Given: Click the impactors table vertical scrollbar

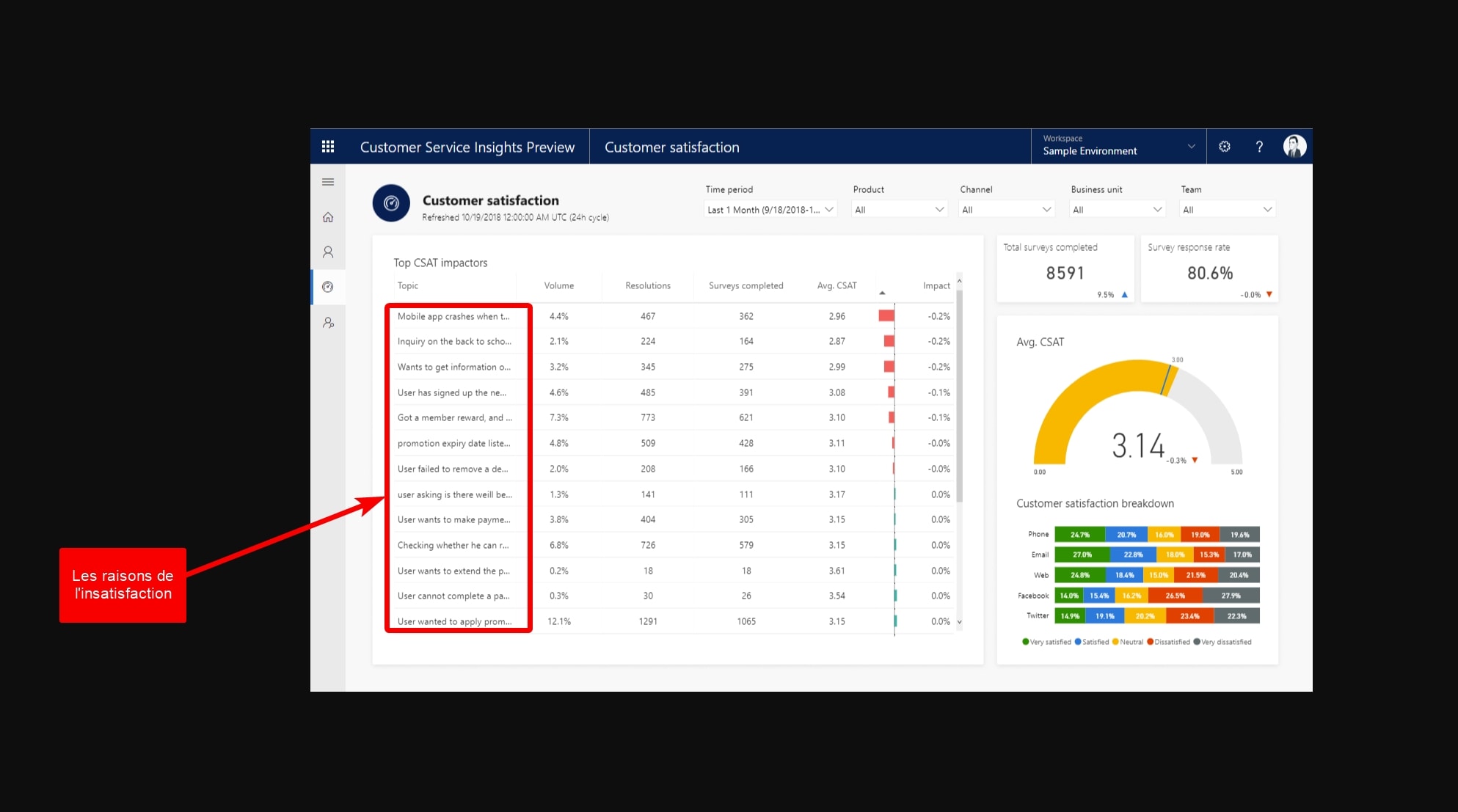Looking at the screenshot, I should [959, 396].
